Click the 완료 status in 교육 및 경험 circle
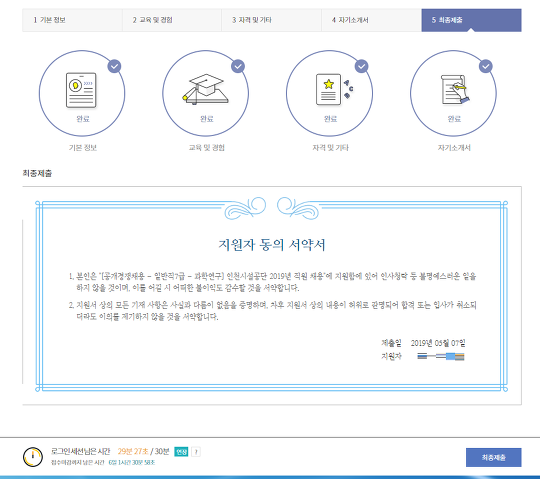The image size is (540, 479). [207, 119]
